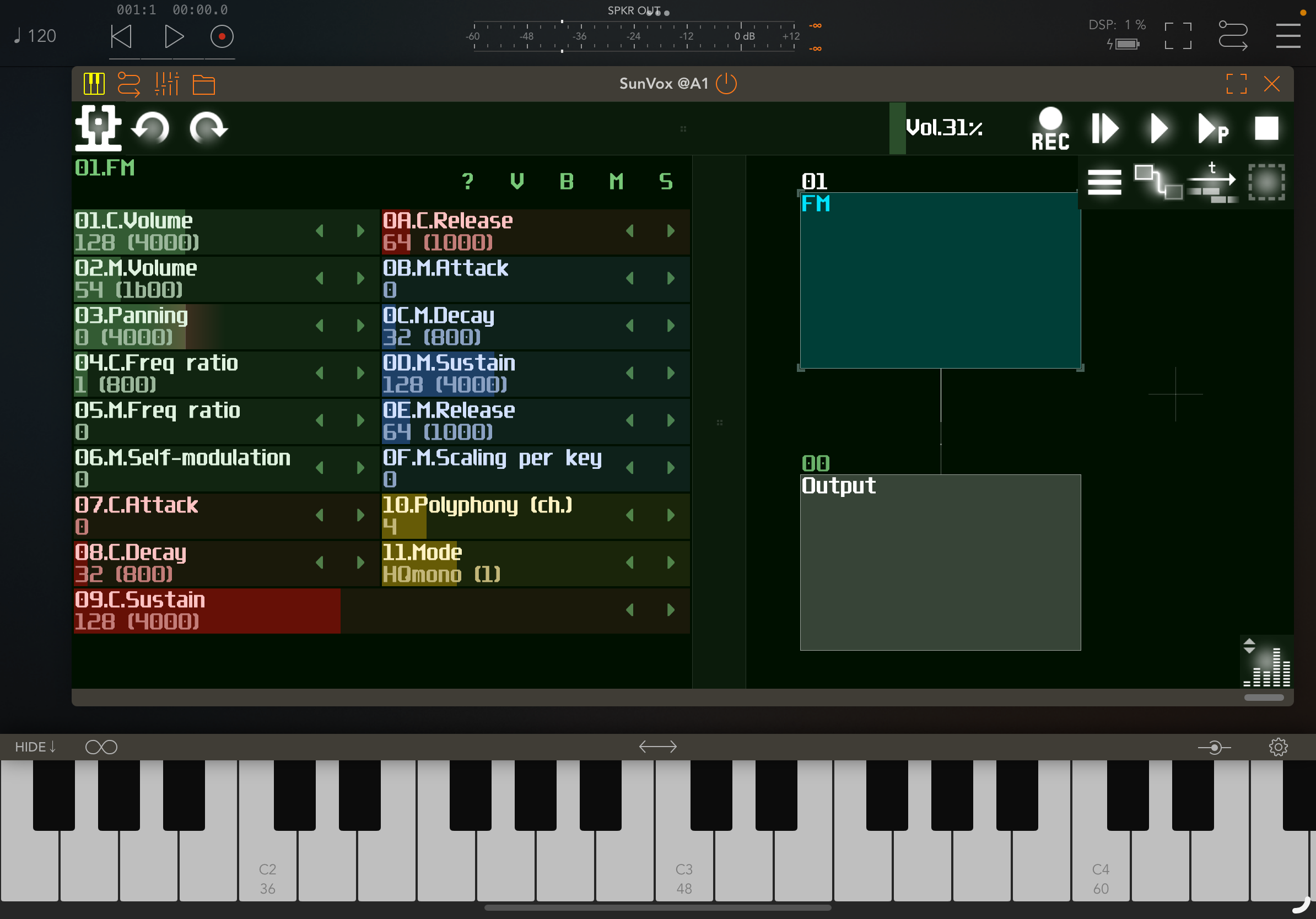The width and height of the screenshot is (1316, 919).
Task: Play from beginning in SunVox
Action: point(1104,128)
